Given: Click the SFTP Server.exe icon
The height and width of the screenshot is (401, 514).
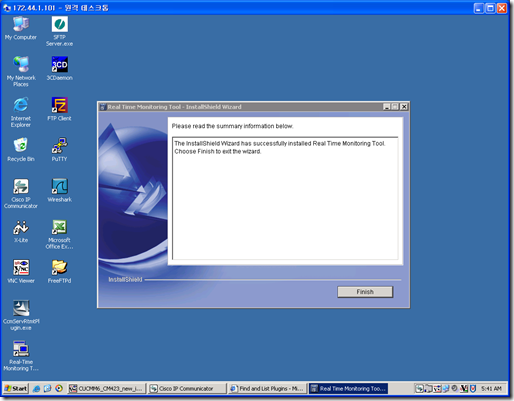Looking at the screenshot, I should coord(59,31).
